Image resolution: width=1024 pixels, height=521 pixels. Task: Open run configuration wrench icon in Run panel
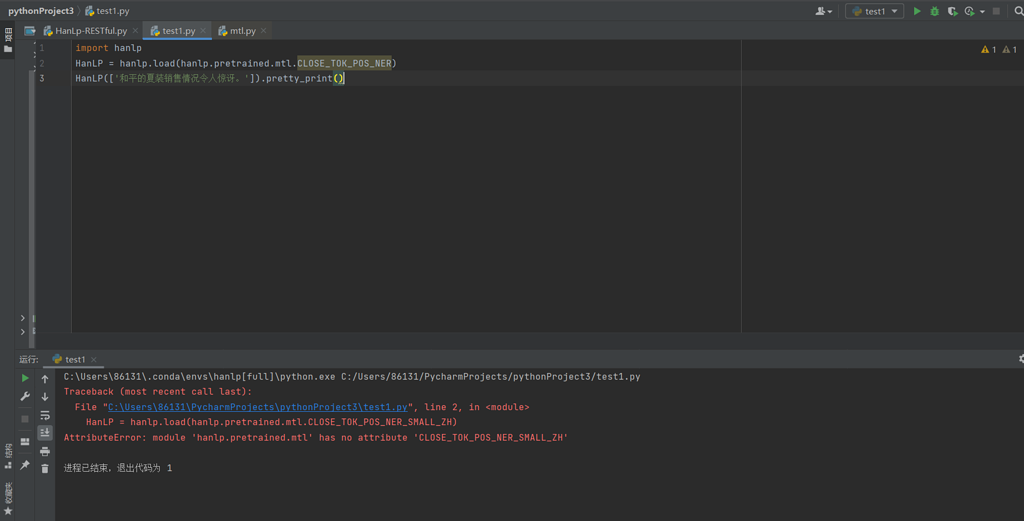tap(25, 397)
